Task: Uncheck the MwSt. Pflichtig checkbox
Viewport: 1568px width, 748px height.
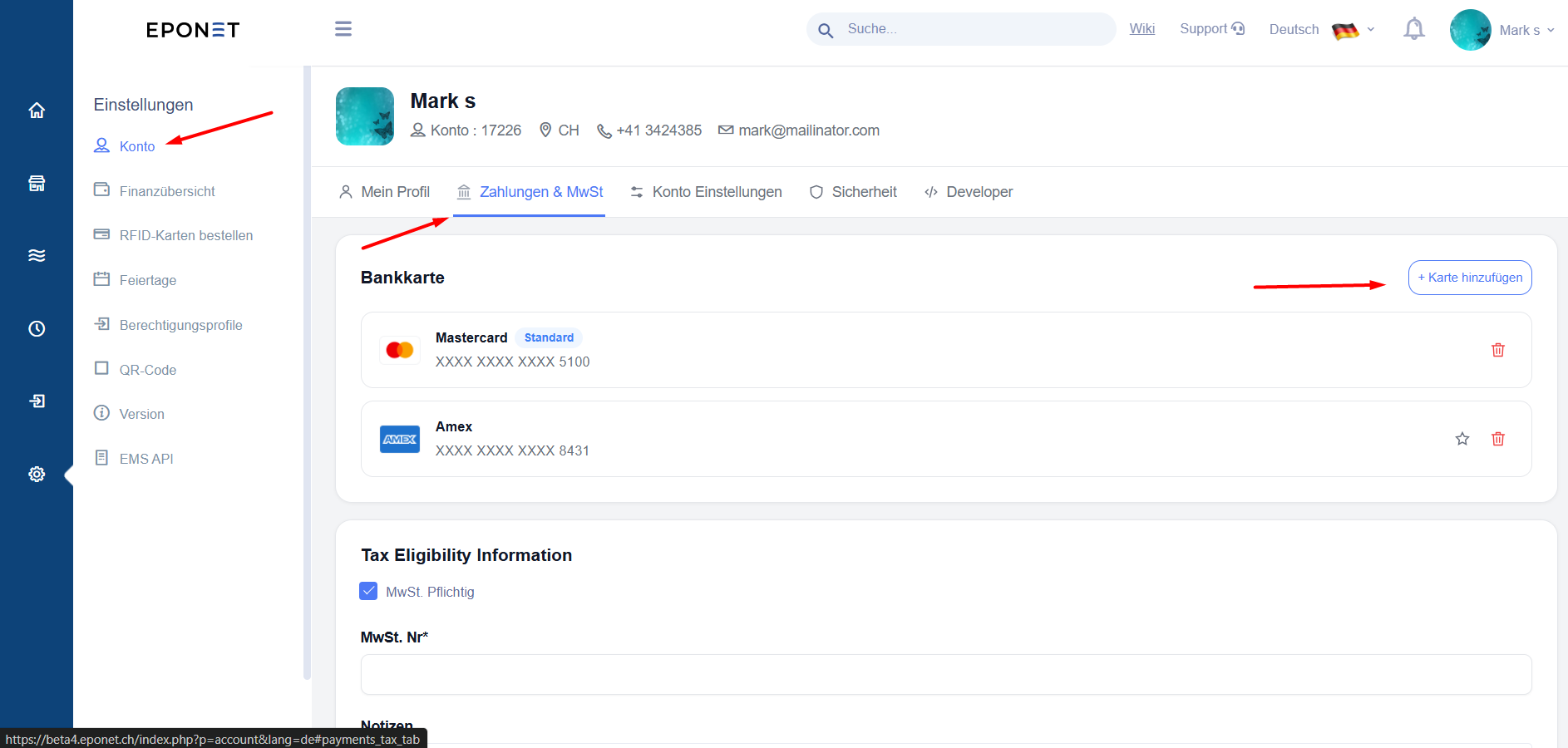Action: click(368, 591)
